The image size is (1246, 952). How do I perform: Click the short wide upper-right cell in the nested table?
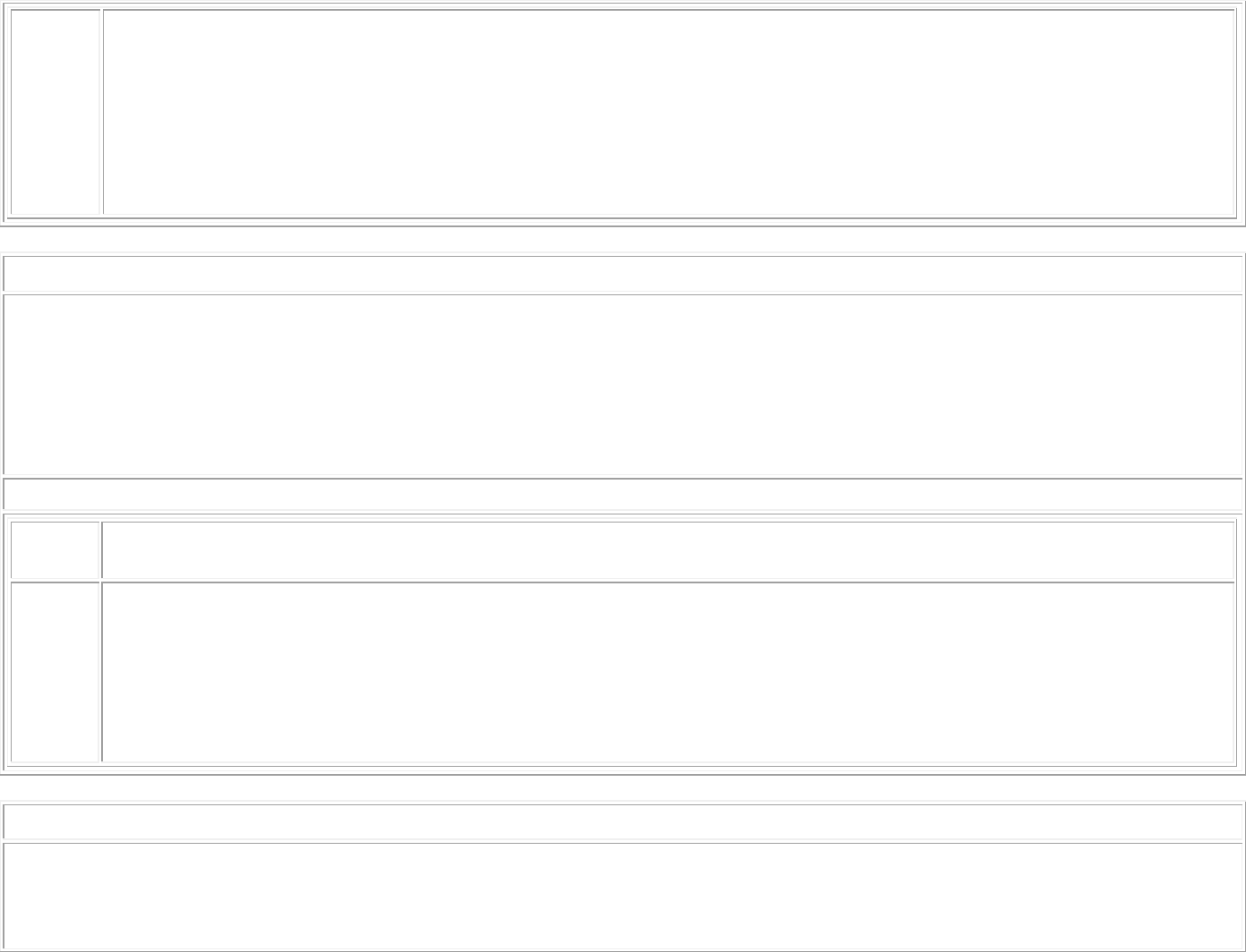(x=669, y=550)
